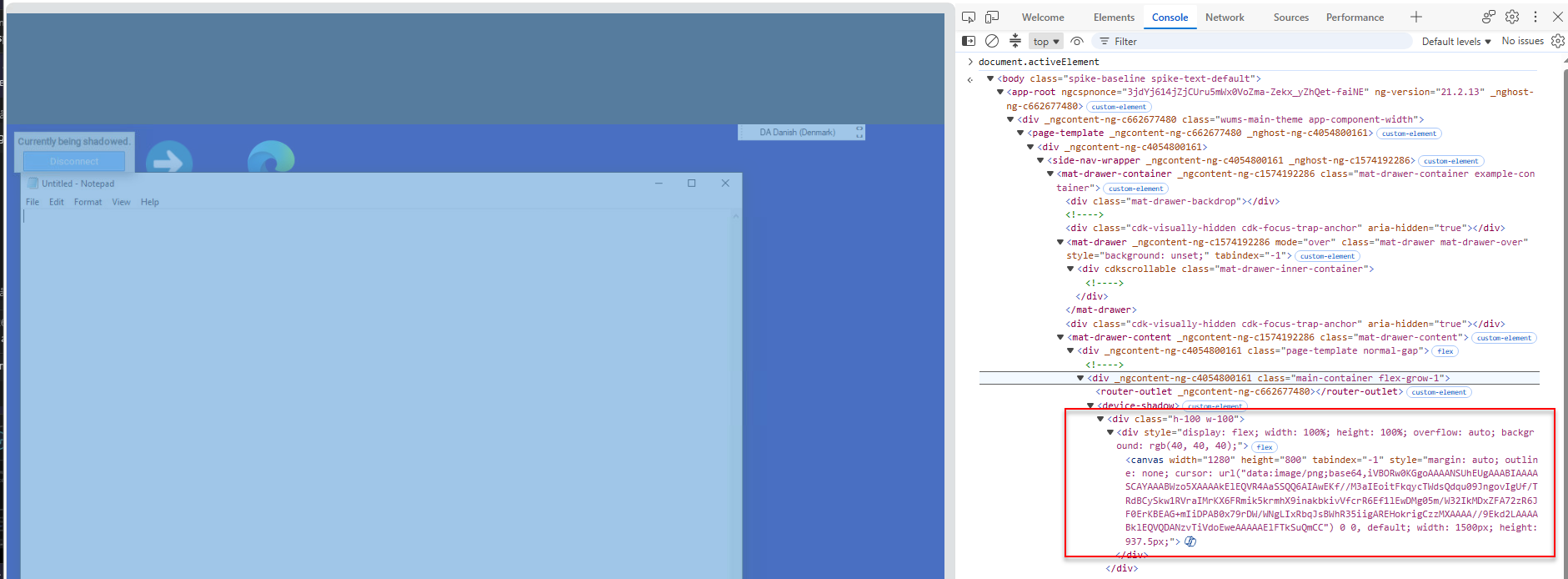Toggle flex badge on page-template normal-gap div
Viewport: 1568px width, 579px height.
coord(1445,351)
